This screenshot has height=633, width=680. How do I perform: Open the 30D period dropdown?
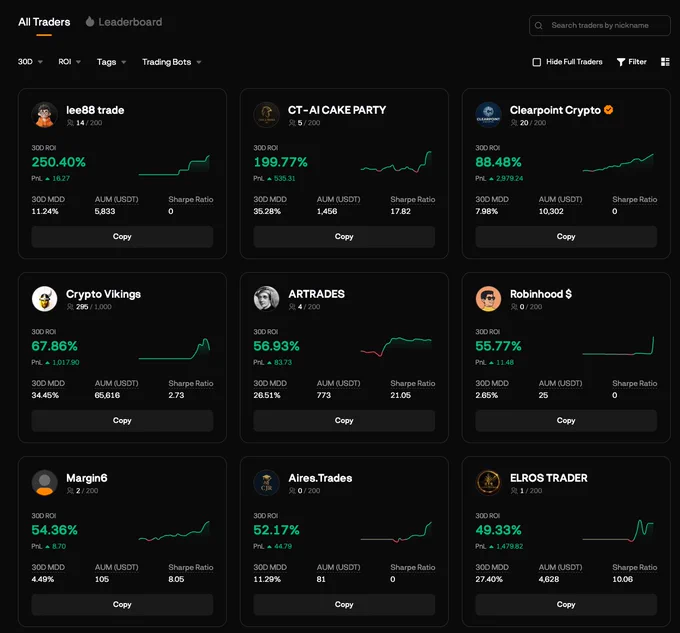tap(30, 62)
